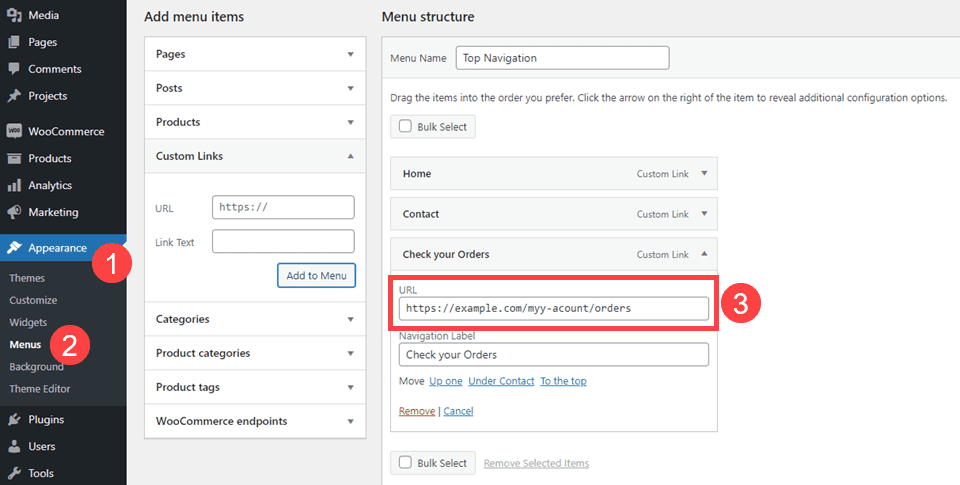
Task: Click the Pages icon in sidebar
Action: (x=13, y=42)
